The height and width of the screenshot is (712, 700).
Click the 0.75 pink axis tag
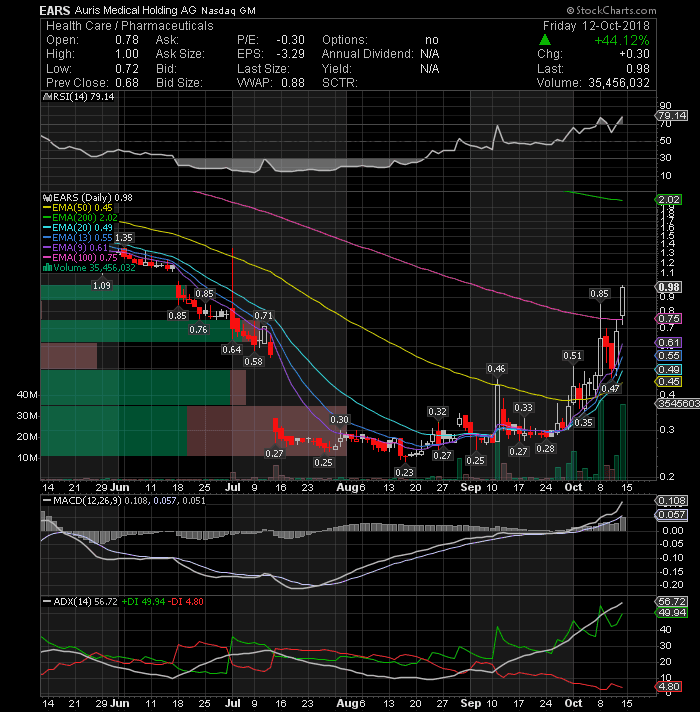click(x=669, y=319)
